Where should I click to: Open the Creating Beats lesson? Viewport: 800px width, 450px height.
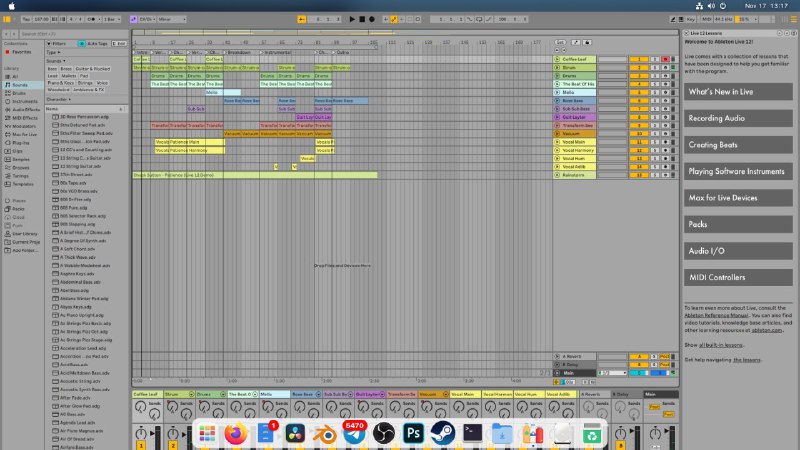coord(738,145)
